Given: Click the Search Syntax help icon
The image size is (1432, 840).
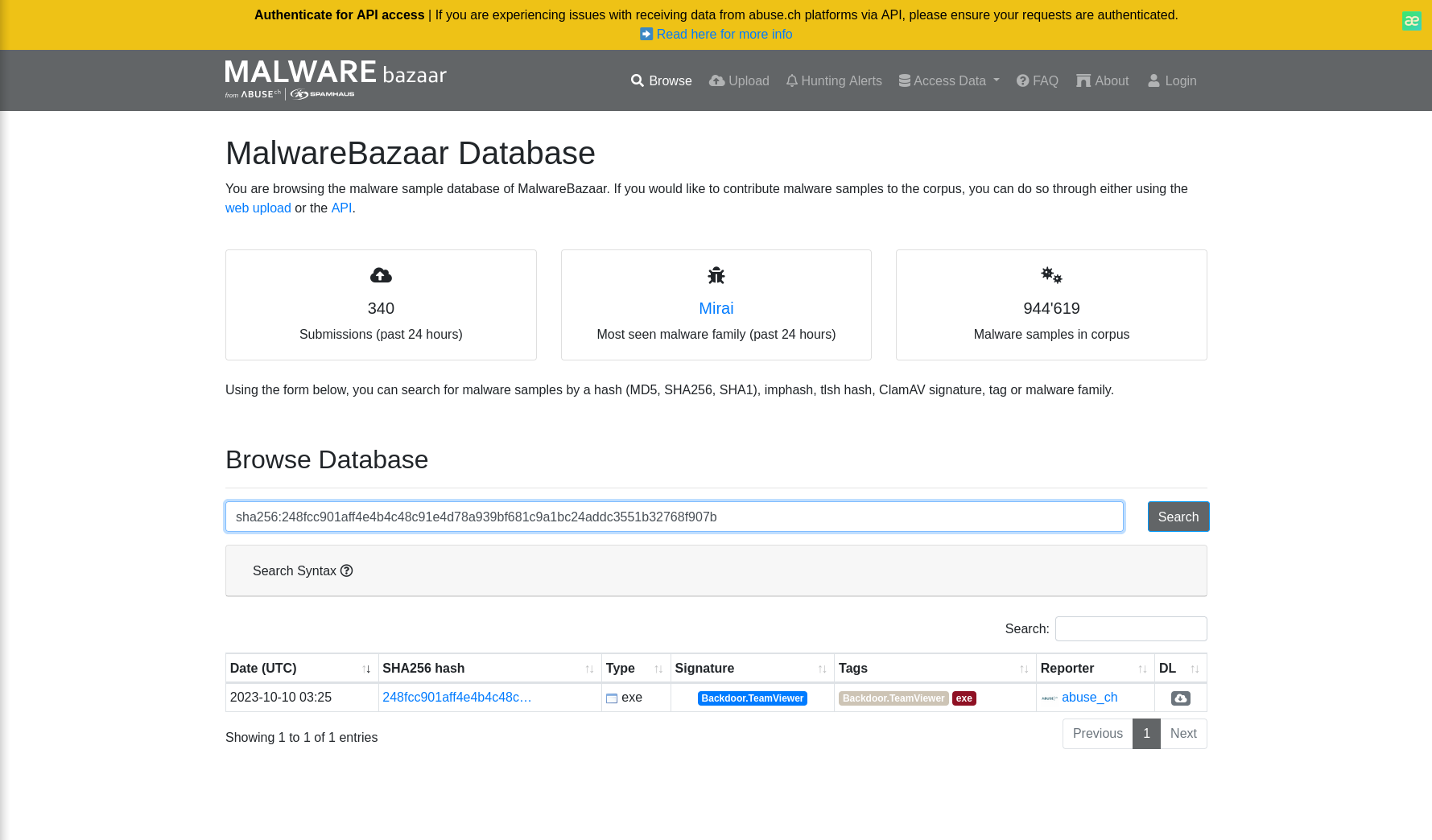Looking at the screenshot, I should (347, 570).
